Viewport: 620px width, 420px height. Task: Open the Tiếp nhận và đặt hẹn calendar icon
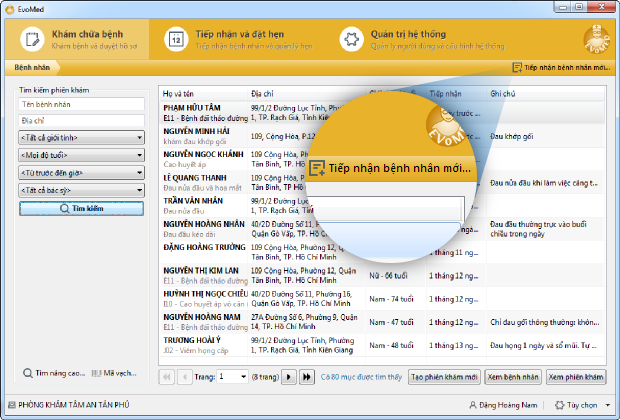coord(176,39)
